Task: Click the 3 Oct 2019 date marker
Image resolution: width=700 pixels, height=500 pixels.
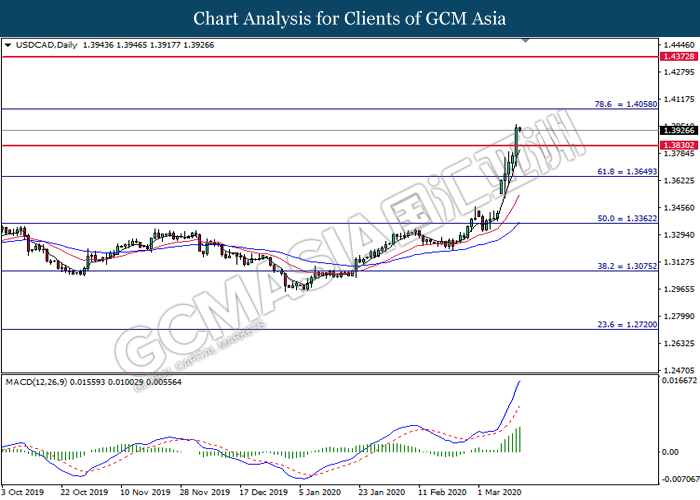Action: (x=24, y=493)
